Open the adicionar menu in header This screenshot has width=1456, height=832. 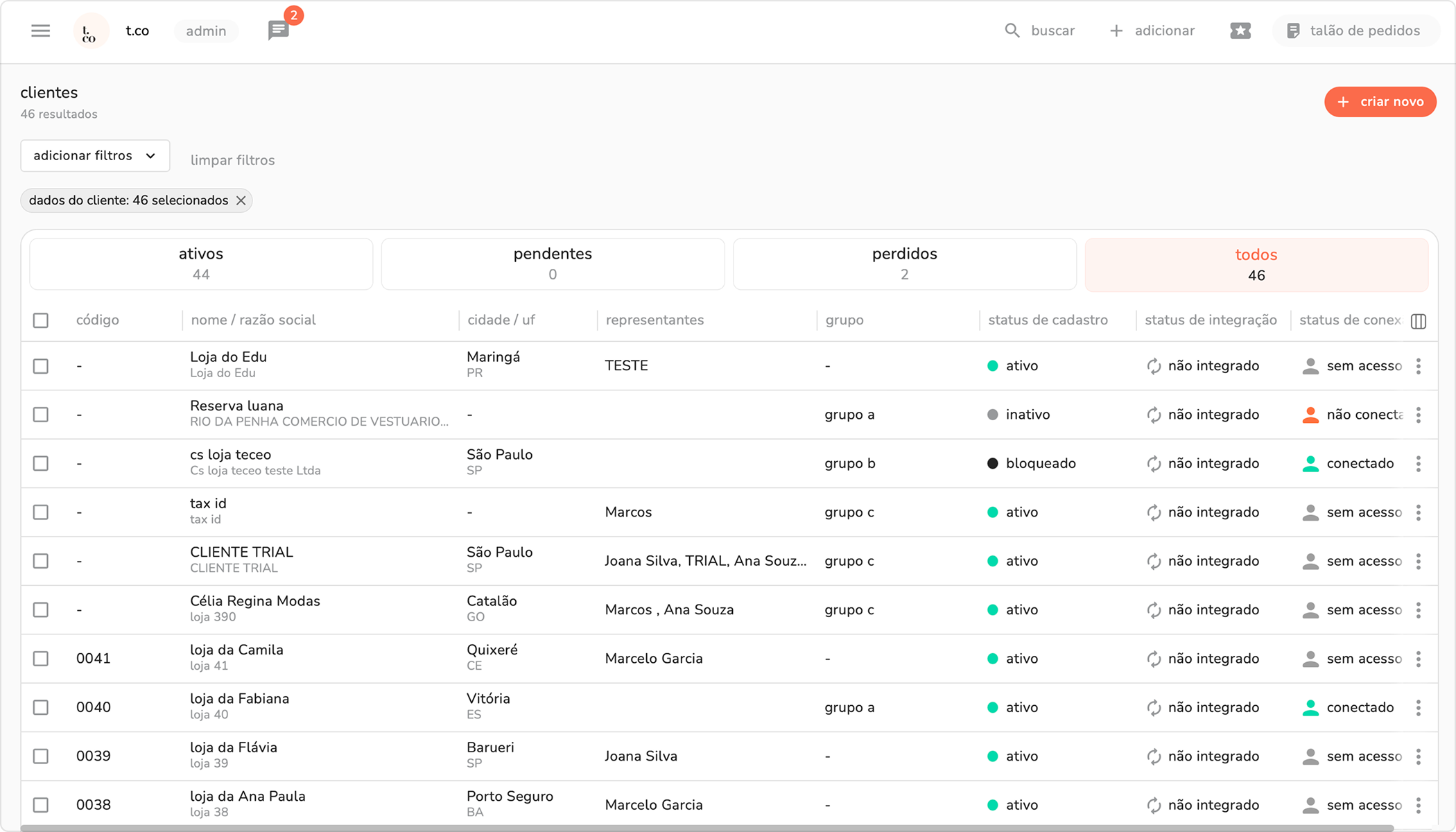tap(1152, 31)
